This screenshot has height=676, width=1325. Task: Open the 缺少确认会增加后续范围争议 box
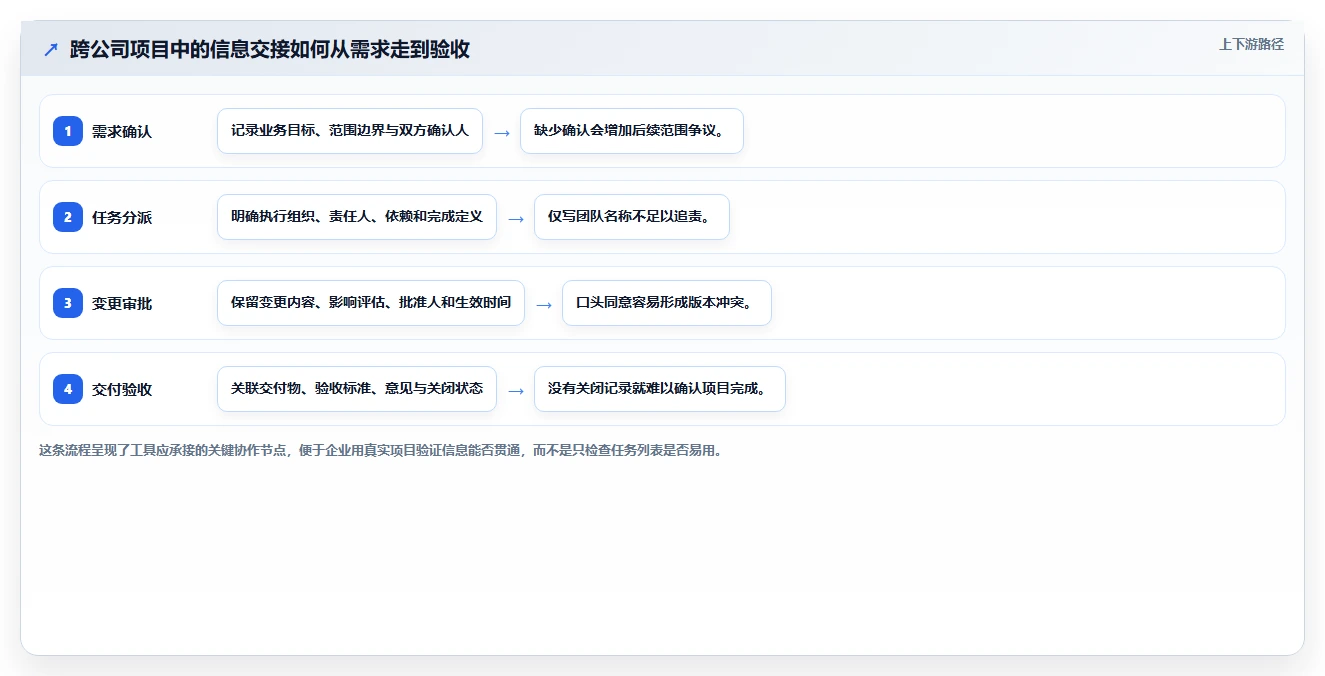tap(632, 131)
